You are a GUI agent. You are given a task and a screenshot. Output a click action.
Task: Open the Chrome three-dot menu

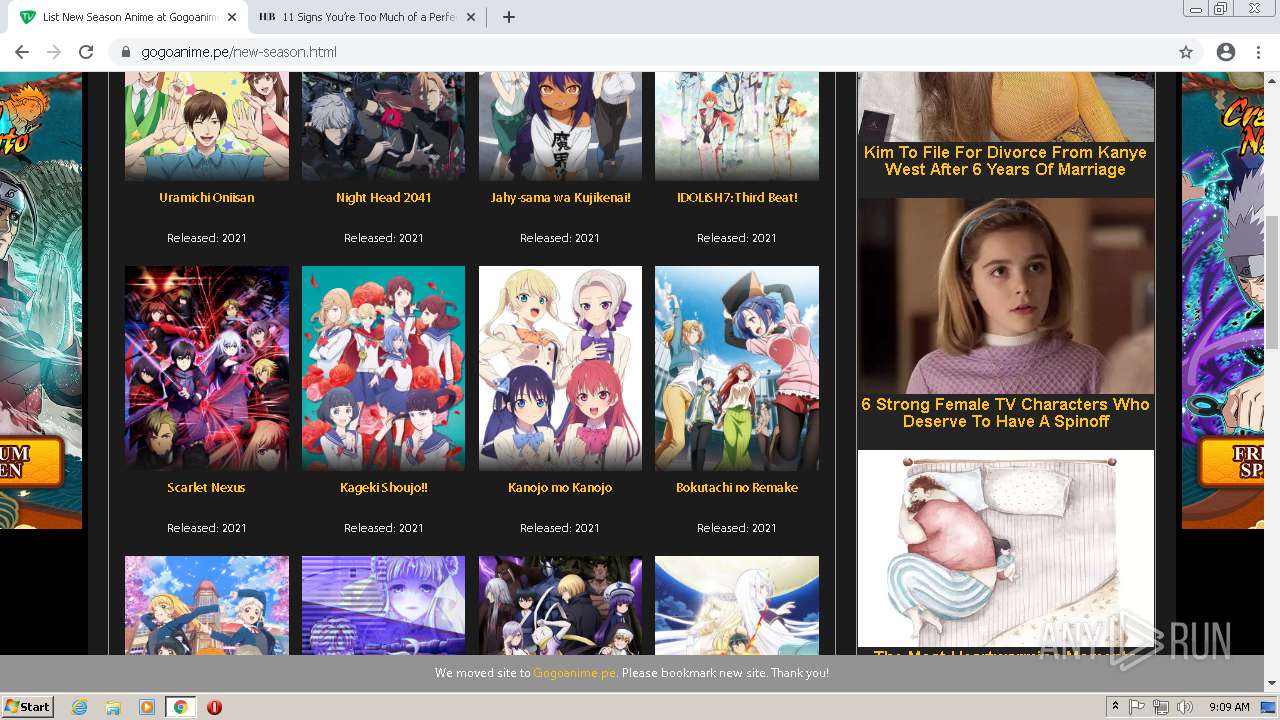click(1258, 52)
